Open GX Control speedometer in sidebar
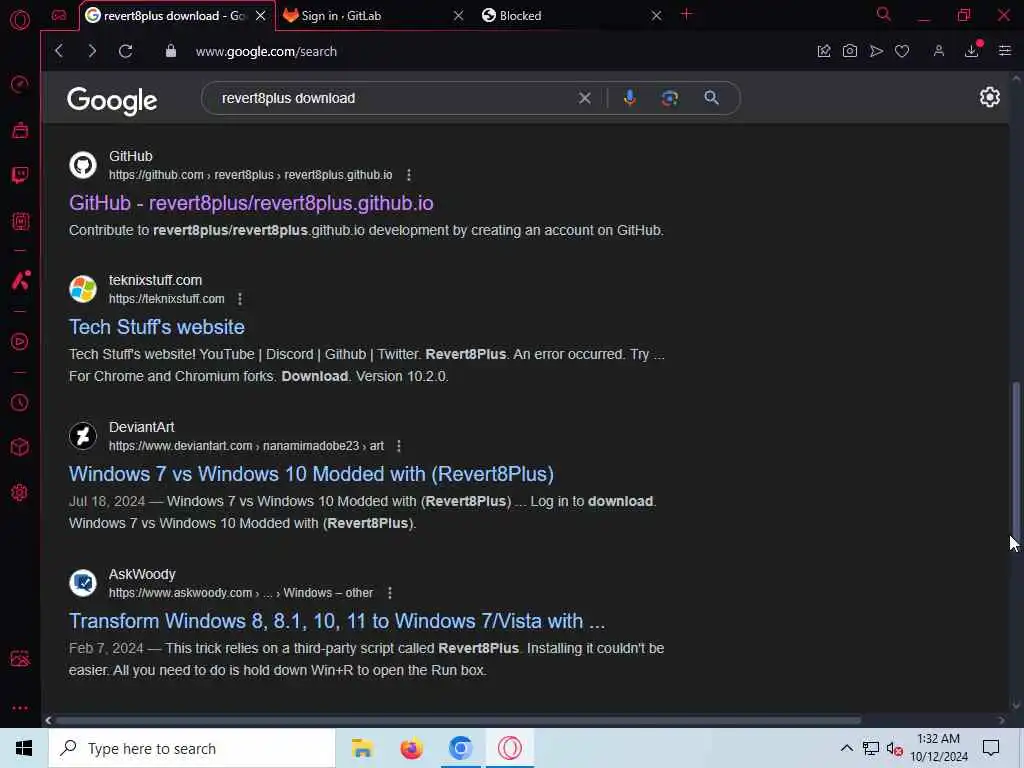1024x768 pixels. (20, 84)
